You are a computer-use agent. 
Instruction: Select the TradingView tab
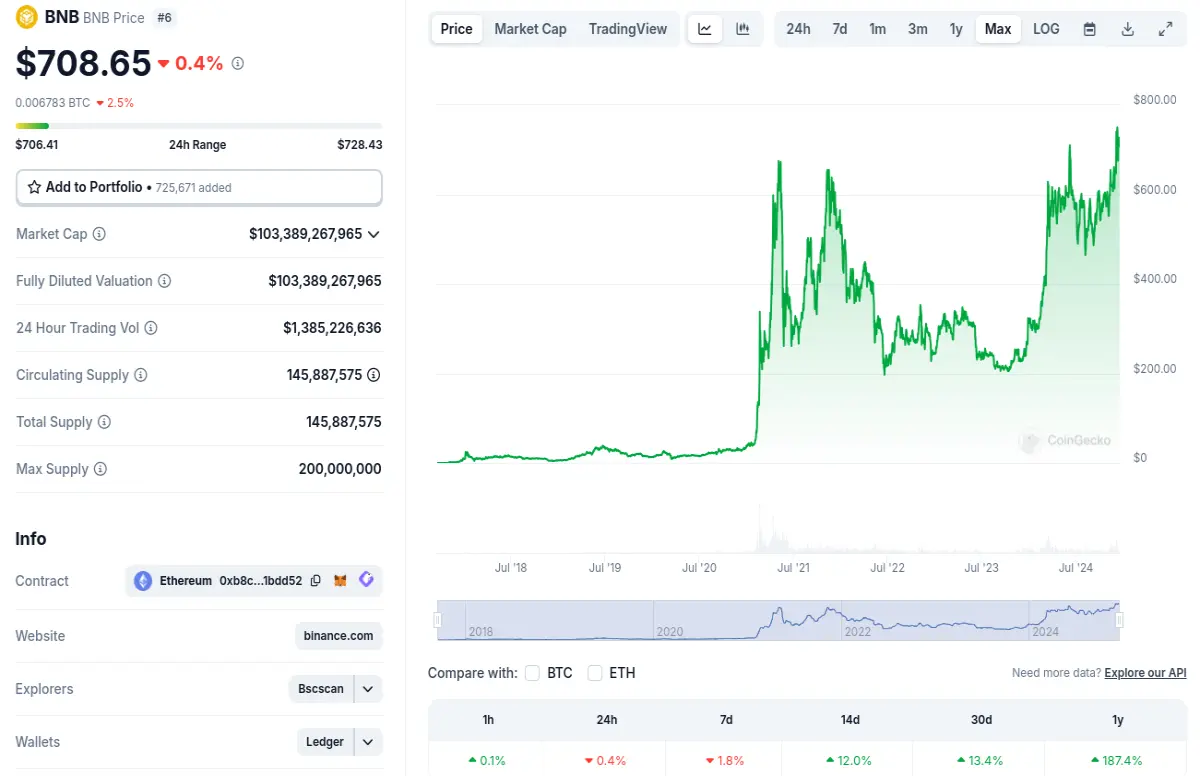tap(628, 29)
